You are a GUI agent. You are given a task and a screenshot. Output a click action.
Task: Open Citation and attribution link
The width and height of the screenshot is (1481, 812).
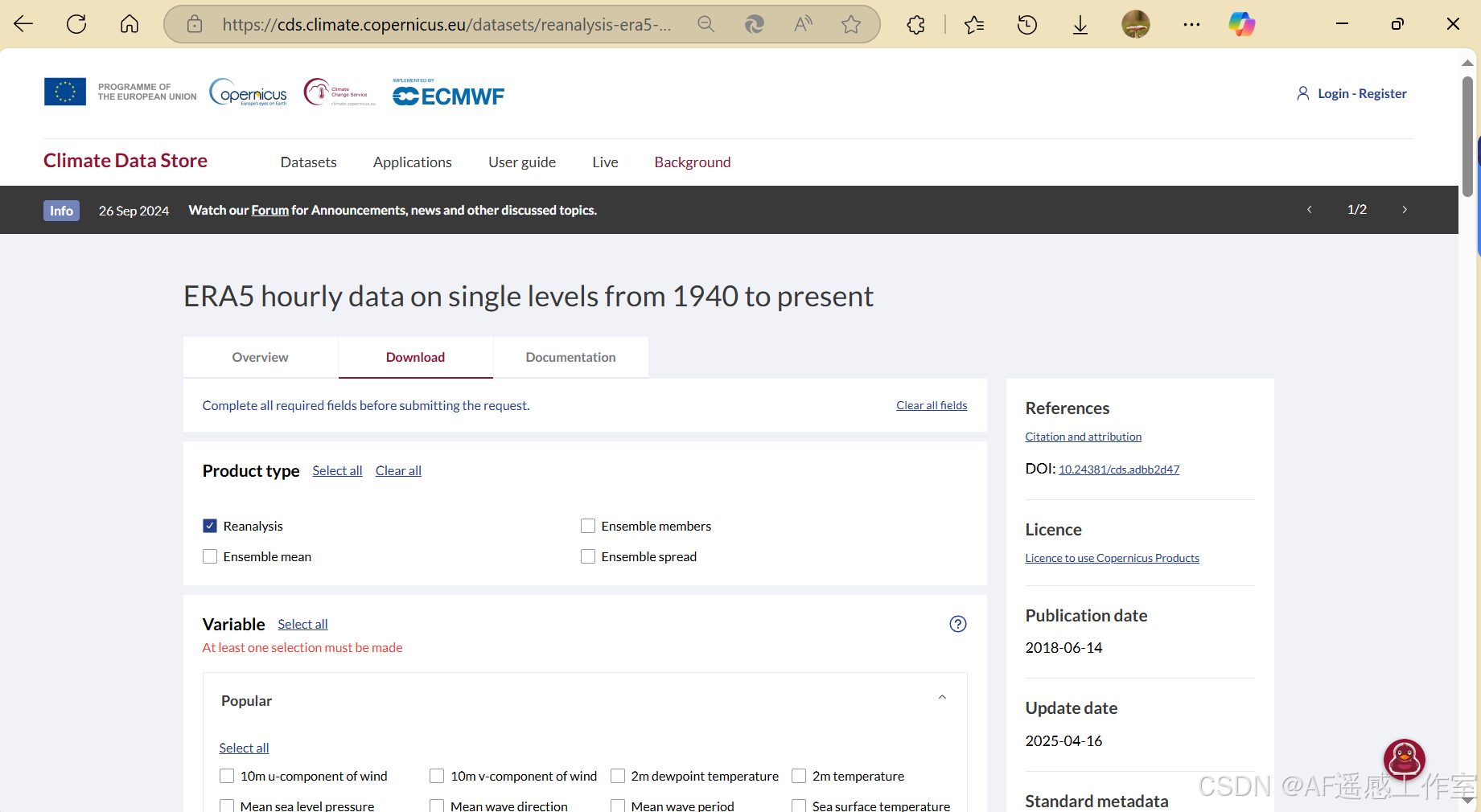point(1083,437)
